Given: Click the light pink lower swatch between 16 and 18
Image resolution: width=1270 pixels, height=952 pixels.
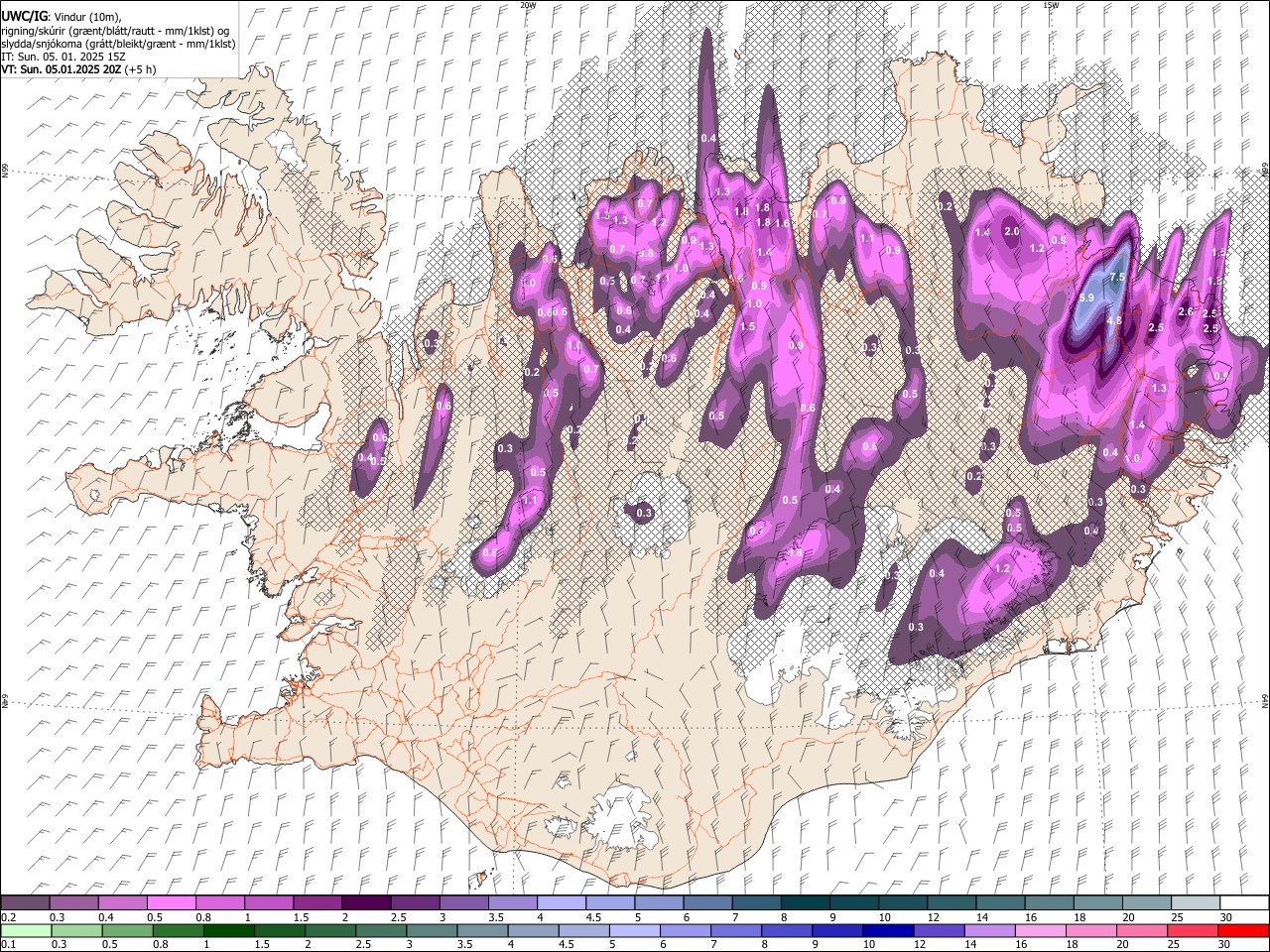Looking at the screenshot, I should [x=1041, y=930].
